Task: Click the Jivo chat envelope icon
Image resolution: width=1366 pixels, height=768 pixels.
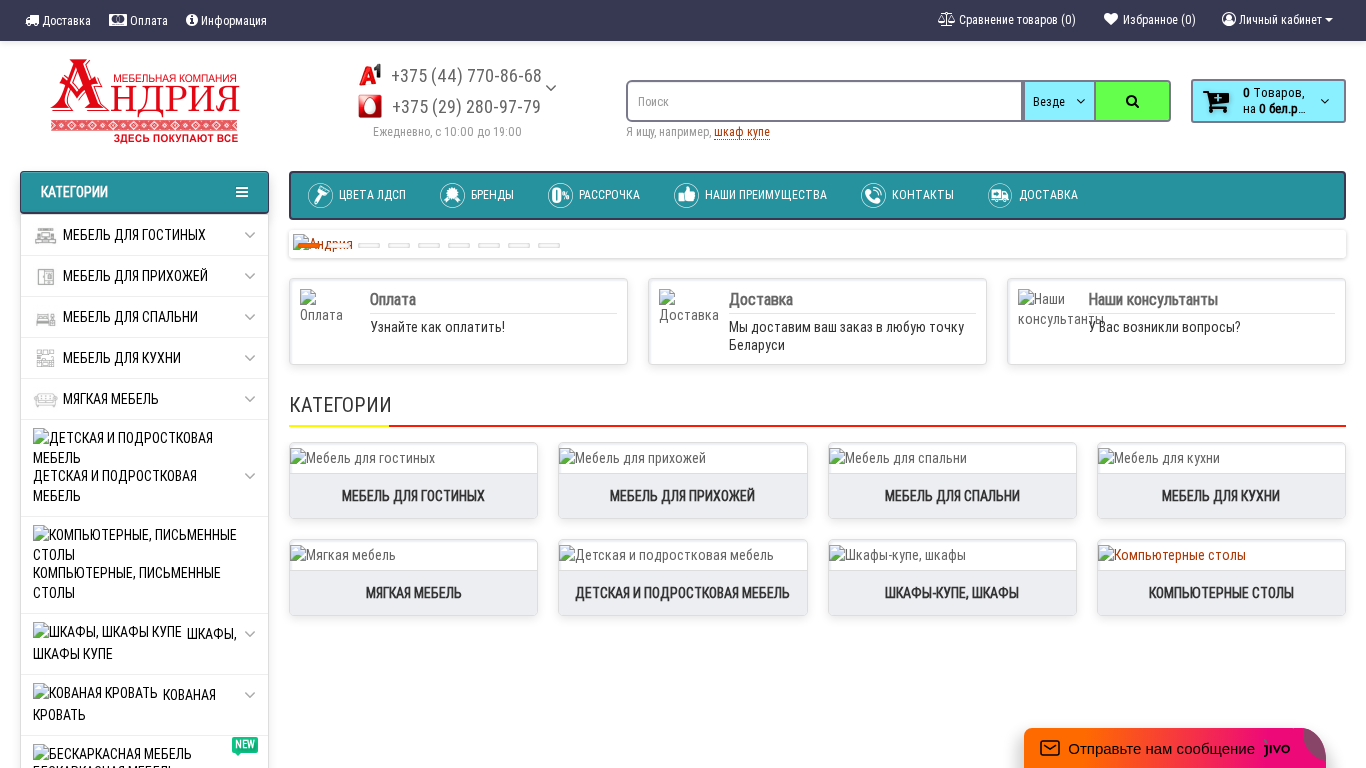Action: 1050,748
